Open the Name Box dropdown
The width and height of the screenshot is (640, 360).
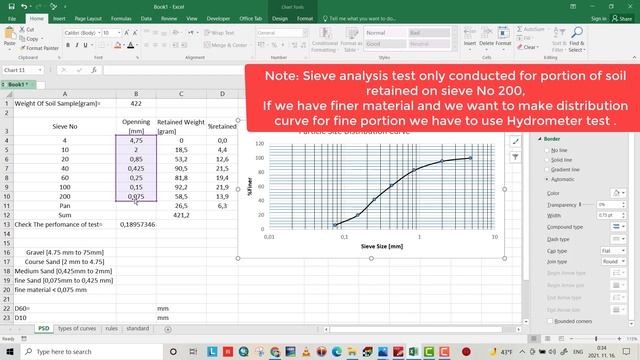click(x=40, y=70)
